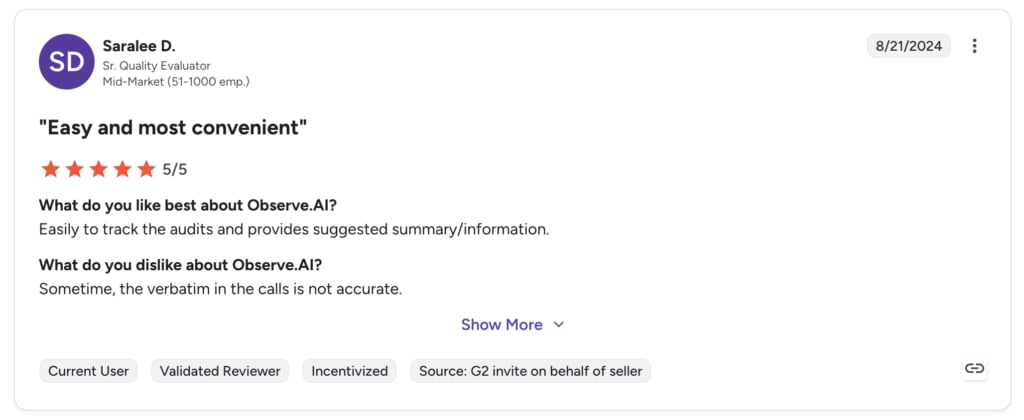Click the 8/21/2024 date badge

coord(908,46)
